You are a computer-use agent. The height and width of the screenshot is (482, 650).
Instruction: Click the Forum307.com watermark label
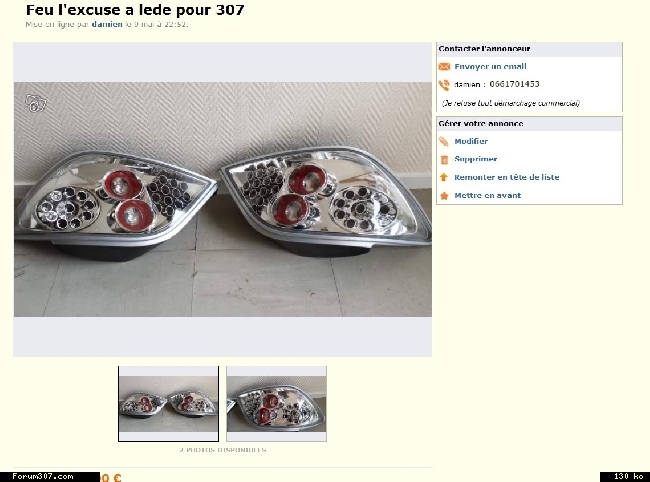pos(43,477)
